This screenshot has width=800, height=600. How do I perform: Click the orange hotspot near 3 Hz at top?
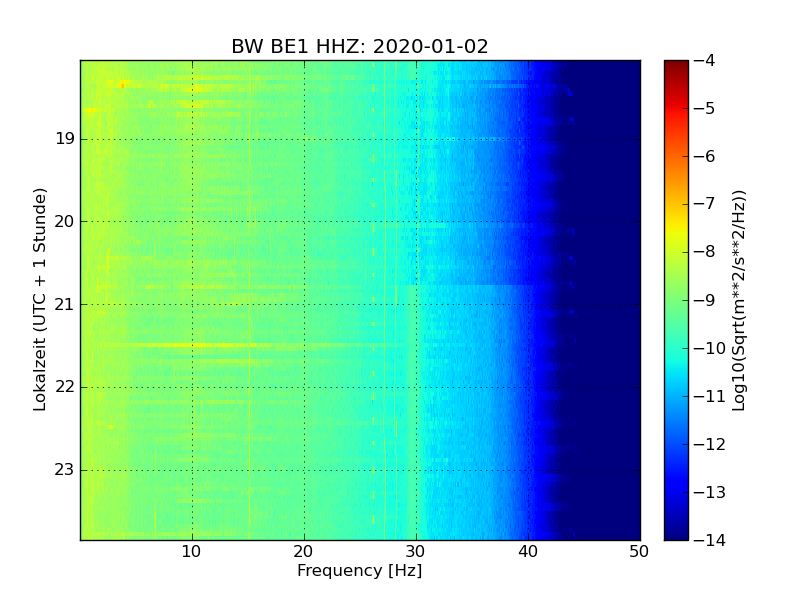(x=122, y=85)
